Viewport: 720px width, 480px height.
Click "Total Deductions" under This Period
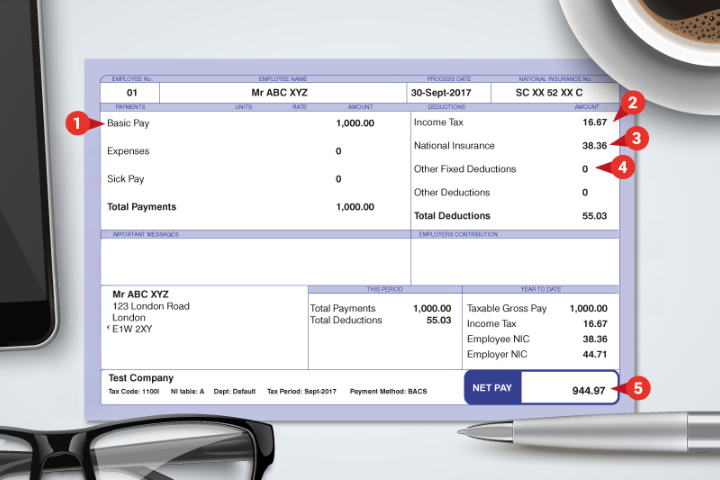tap(346, 320)
